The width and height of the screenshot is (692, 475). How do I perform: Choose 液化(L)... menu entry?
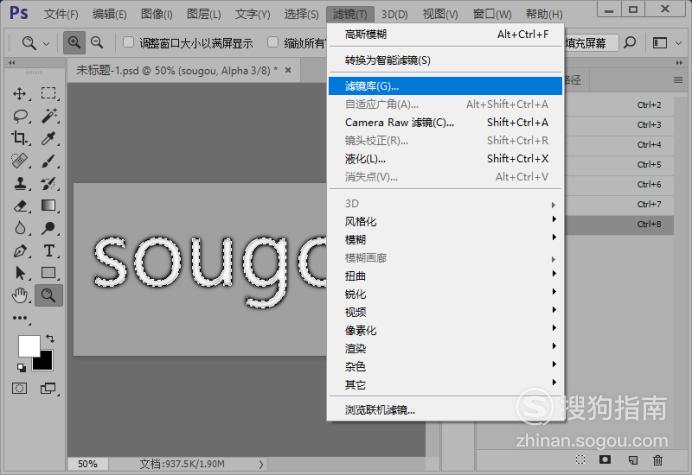tap(446, 158)
